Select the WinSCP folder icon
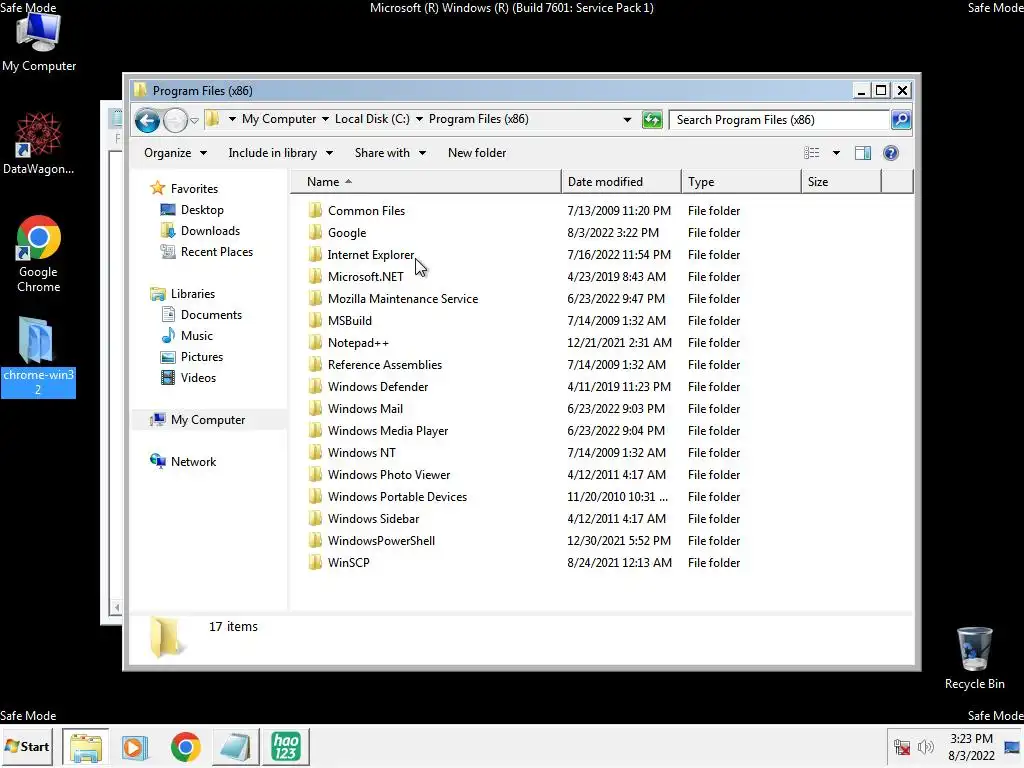This screenshot has height=768, width=1024. [315, 562]
